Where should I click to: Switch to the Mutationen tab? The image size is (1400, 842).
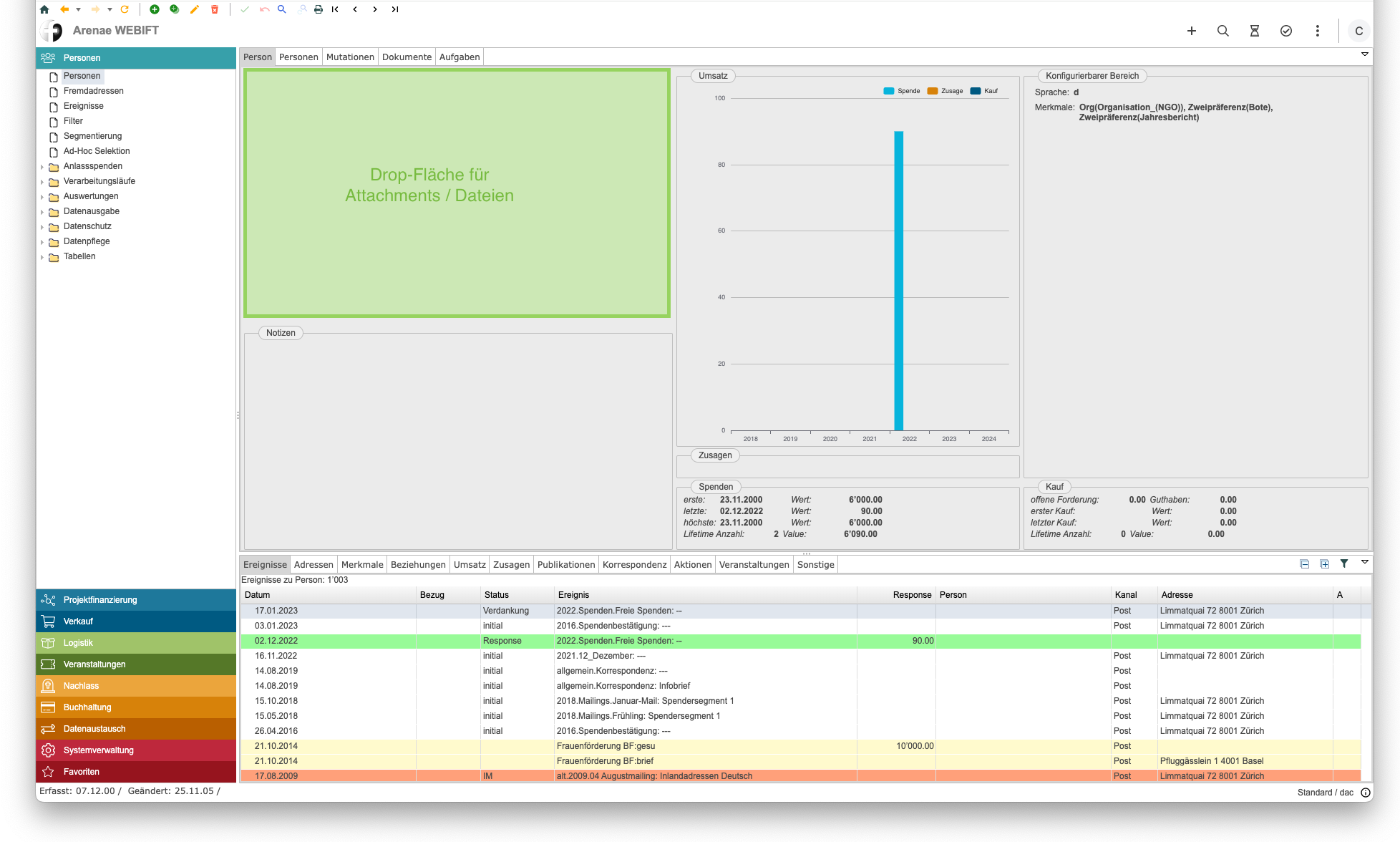(x=350, y=57)
